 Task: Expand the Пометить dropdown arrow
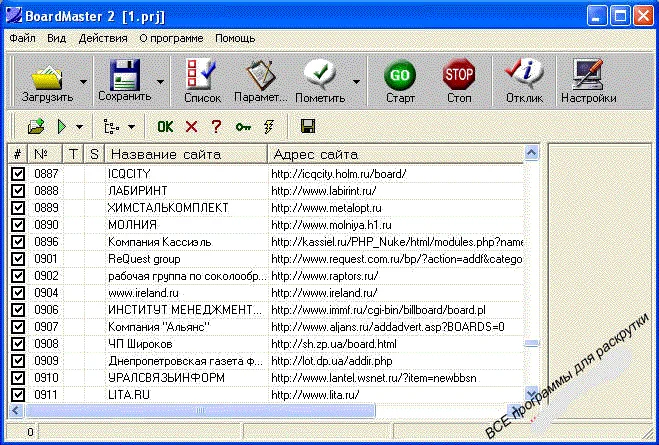pos(356,82)
